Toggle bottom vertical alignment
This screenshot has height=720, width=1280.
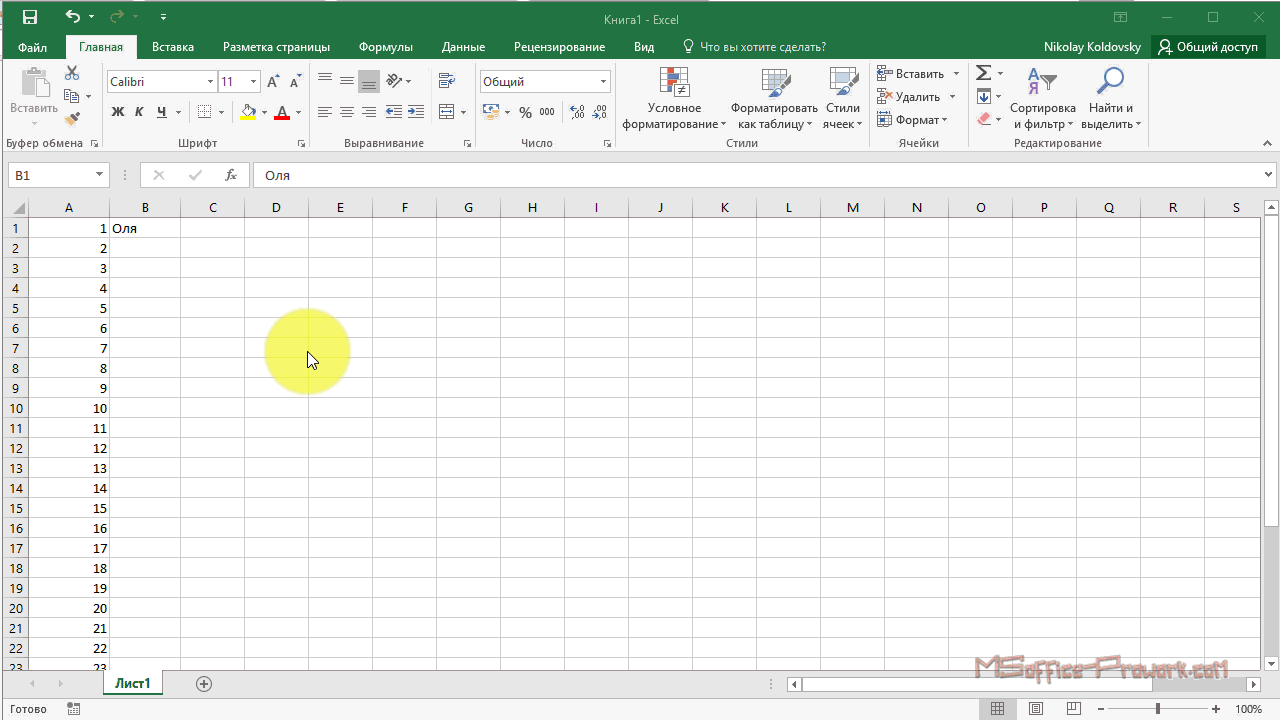[369, 81]
